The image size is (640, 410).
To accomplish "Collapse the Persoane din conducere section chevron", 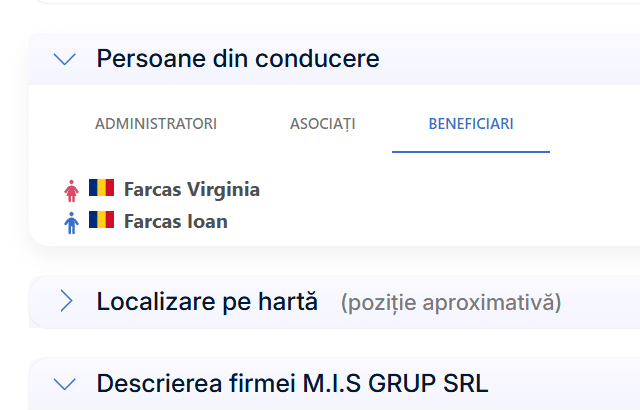I will [x=65, y=59].
